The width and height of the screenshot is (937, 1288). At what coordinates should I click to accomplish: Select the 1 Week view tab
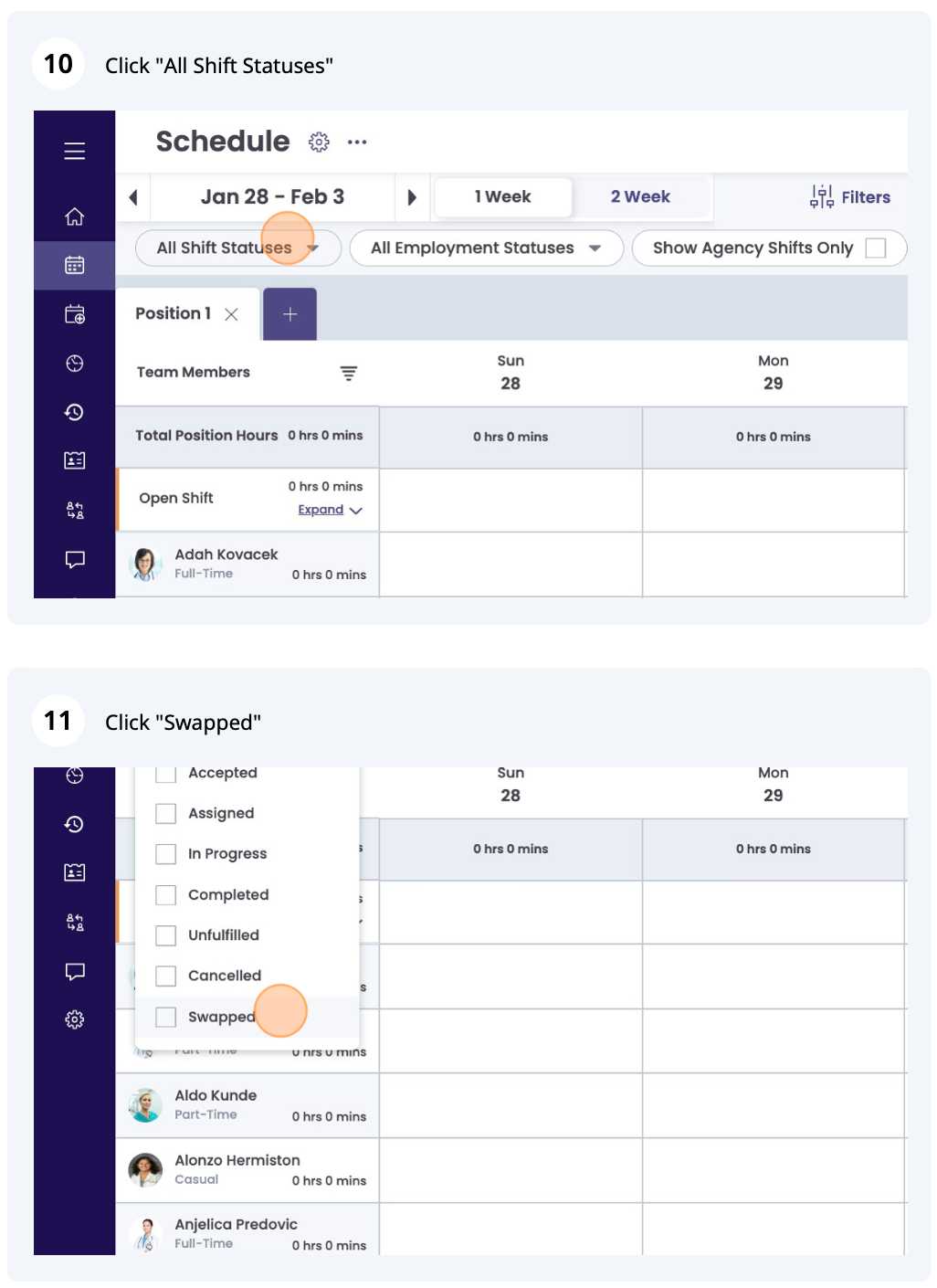503,197
